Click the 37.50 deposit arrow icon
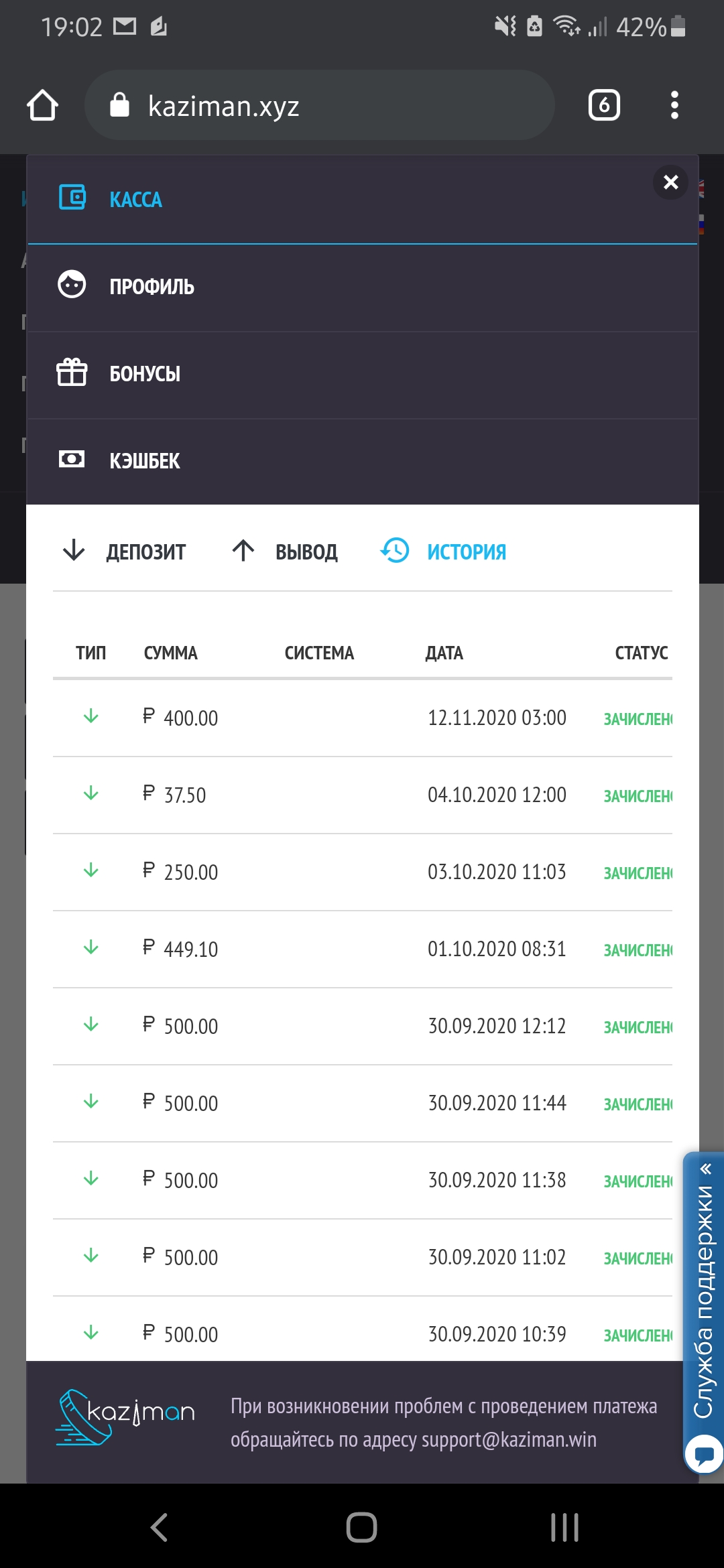 tap(91, 794)
